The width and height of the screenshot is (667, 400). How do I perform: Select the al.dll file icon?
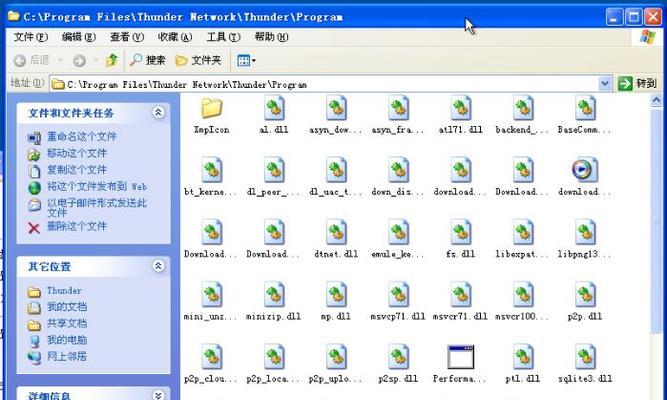coord(274,108)
